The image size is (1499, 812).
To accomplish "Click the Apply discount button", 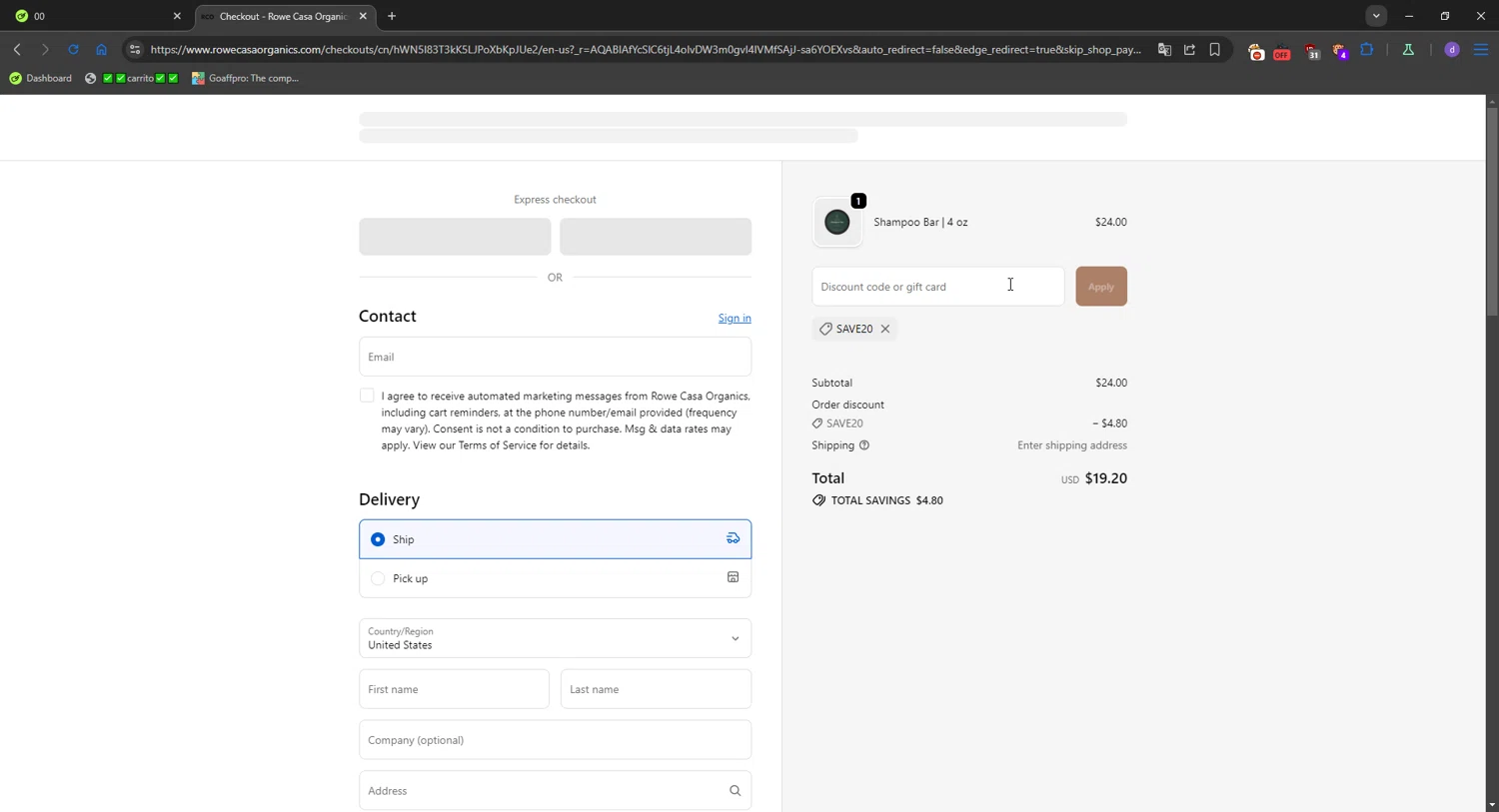I will tap(1101, 287).
